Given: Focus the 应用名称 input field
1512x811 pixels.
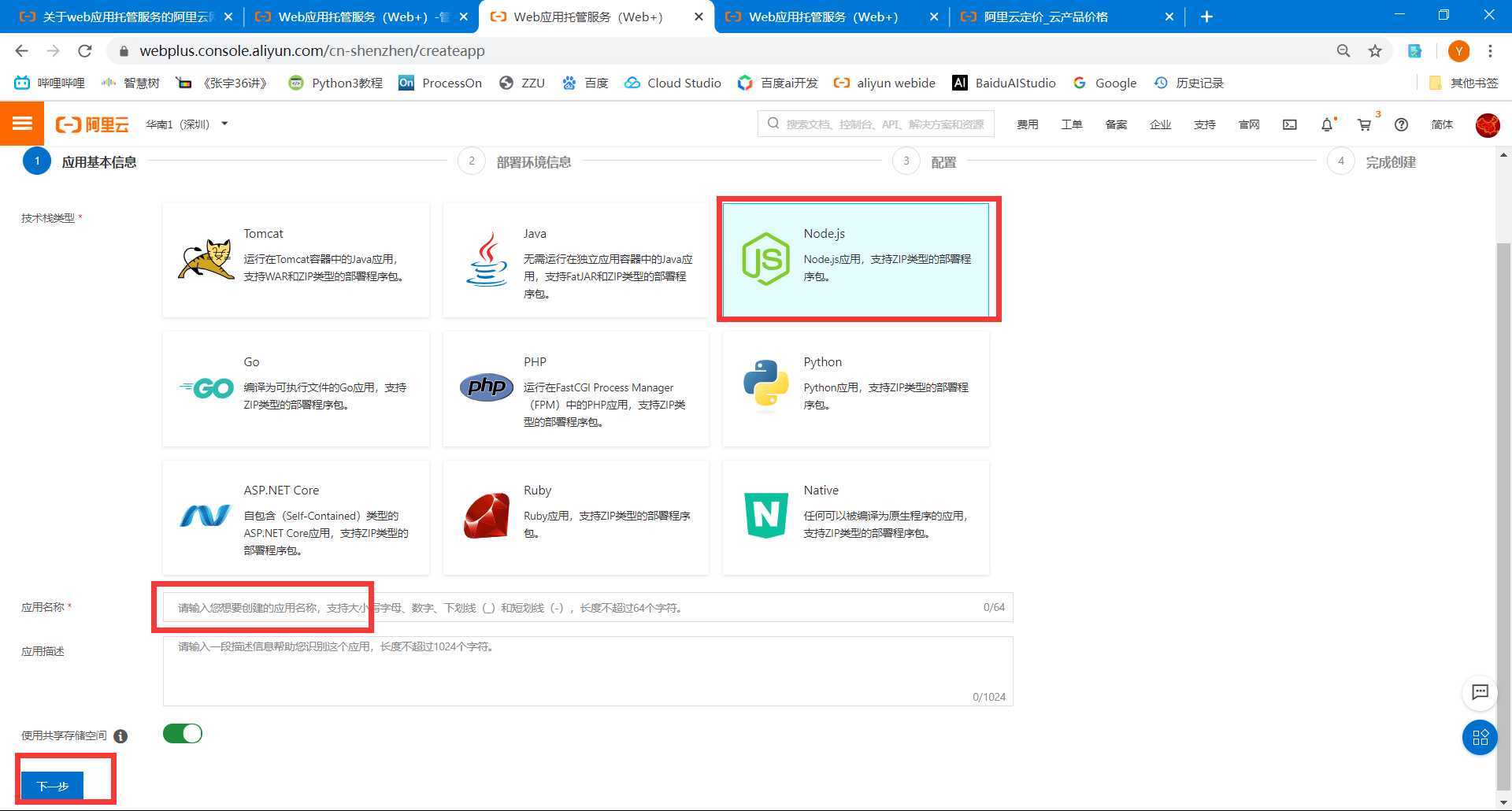Looking at the screenshot, I should click(x=587, y=607).
